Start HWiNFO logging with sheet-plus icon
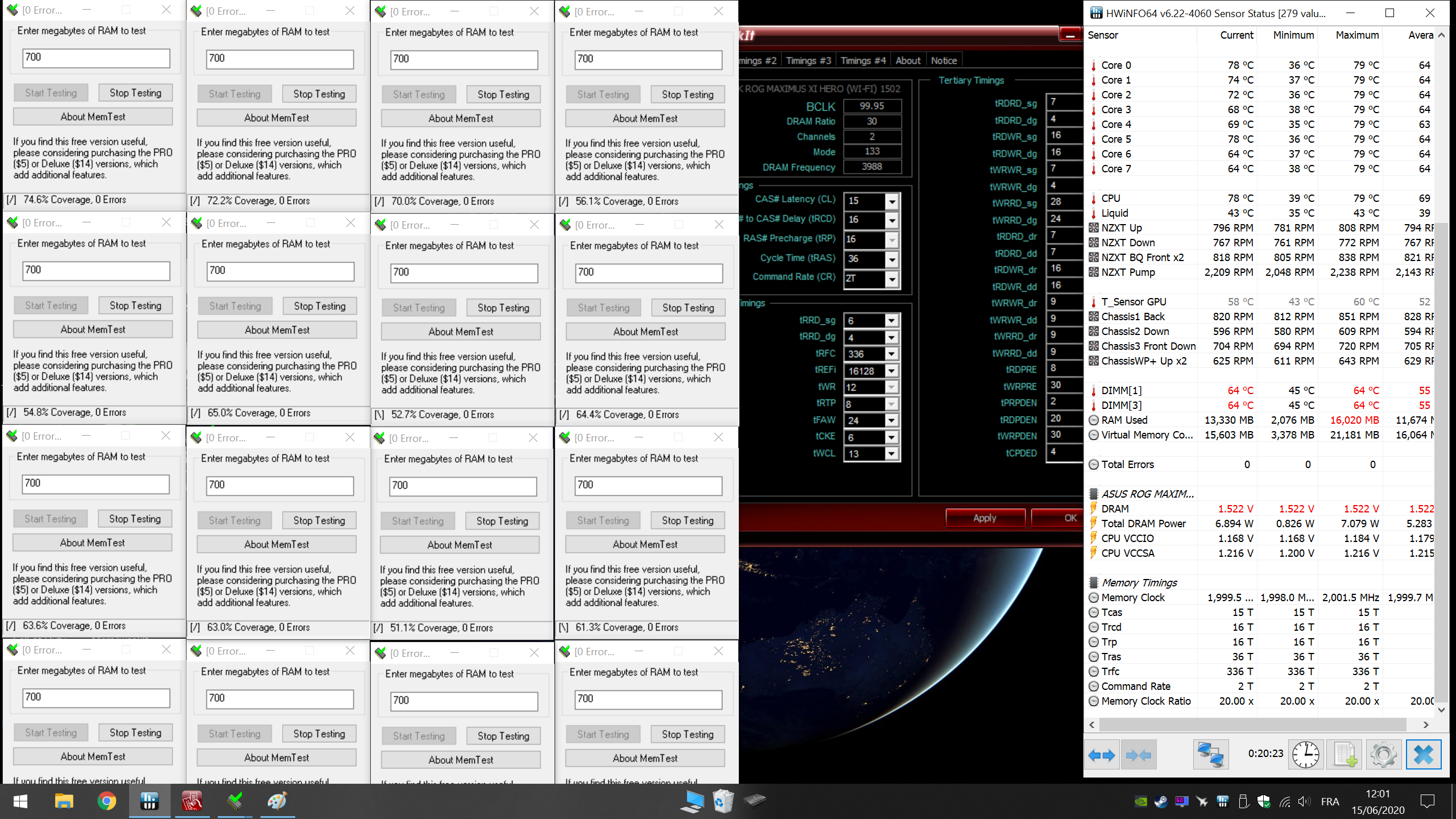This screenshot has height=819, width=1456. 1345,755
